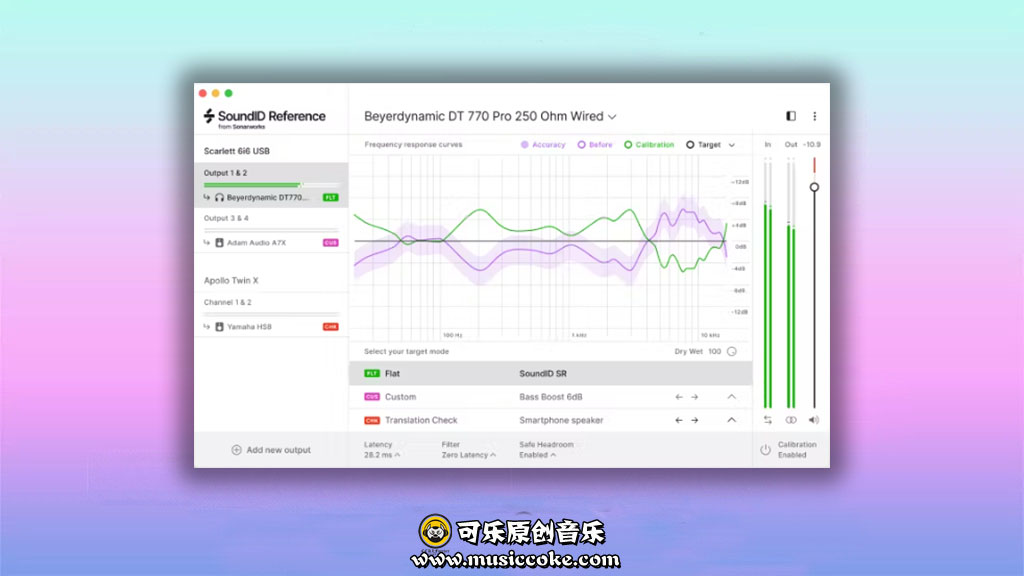Click the Dry Wet knob
This screenshot has height=576, width=1024.
tap(732, 351)
